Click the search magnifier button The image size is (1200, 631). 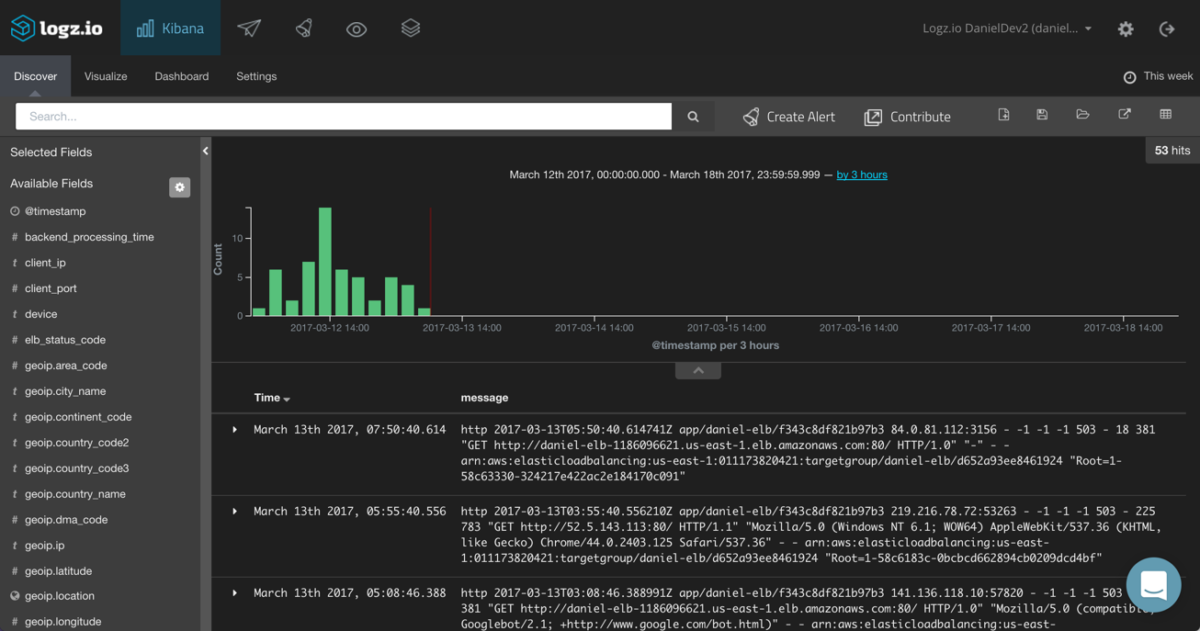pyautogui.click(x=693, y=117)
